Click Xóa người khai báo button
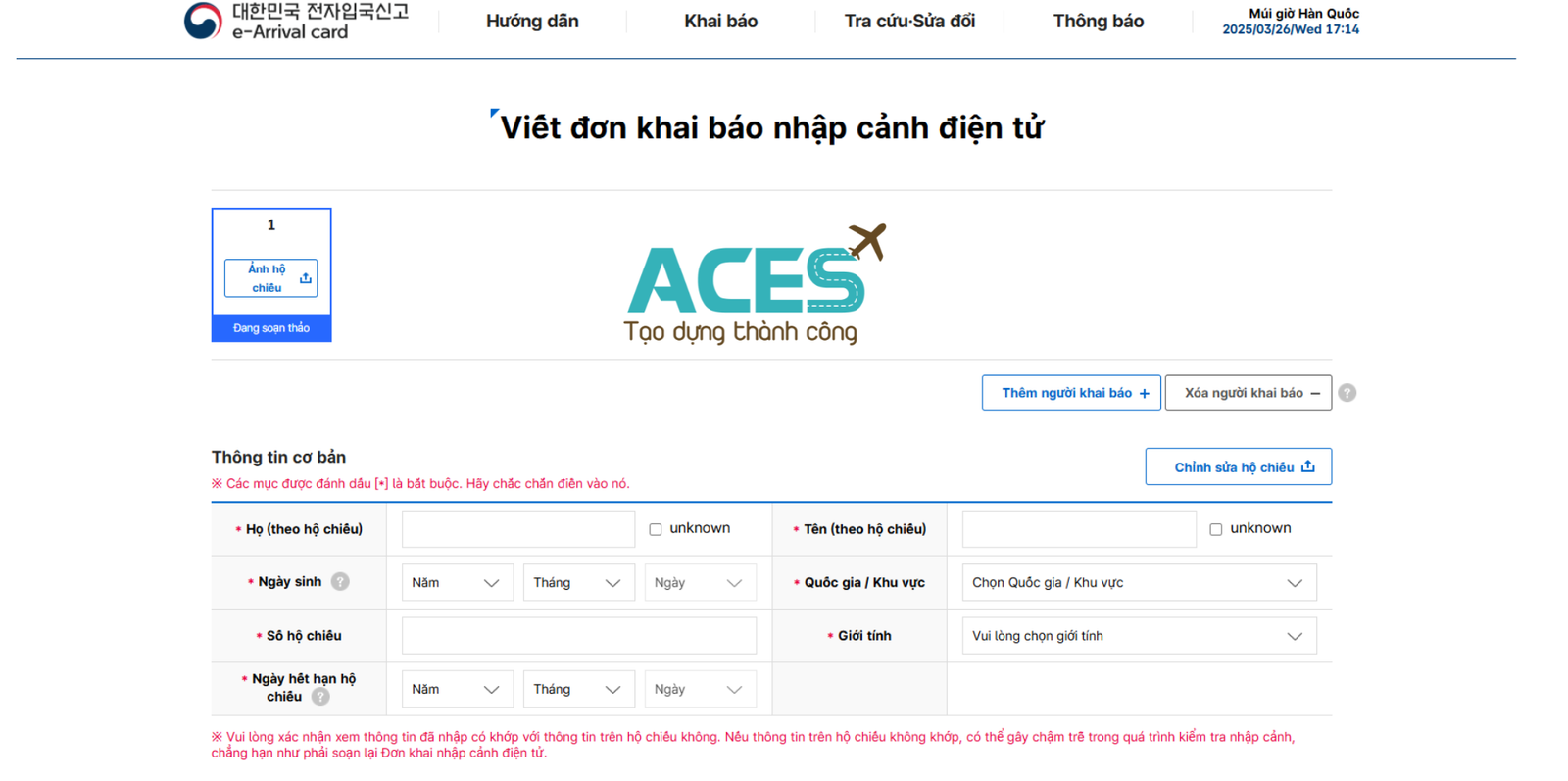The image size is (1568, 781). (x=1249, y=393)
